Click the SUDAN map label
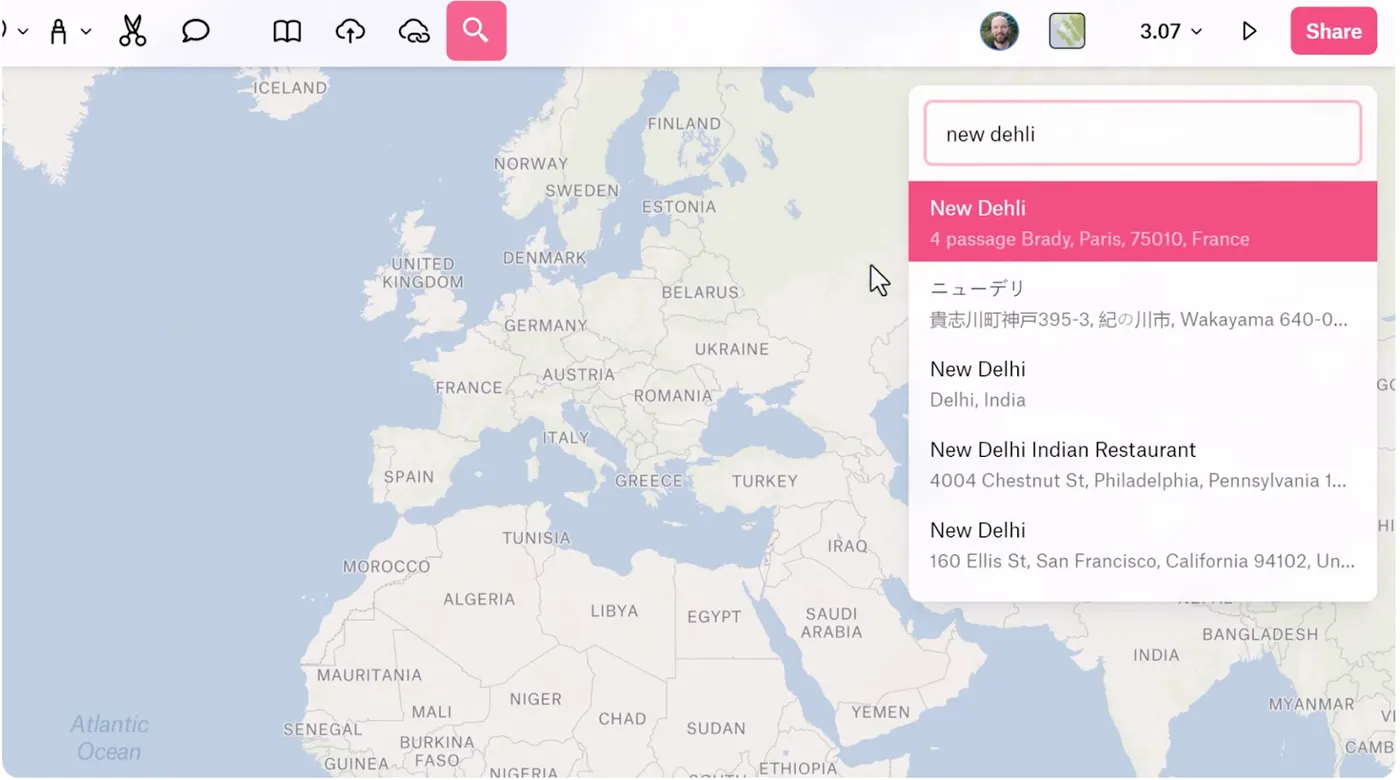1400x780 pixels. [x=716, y=728]
